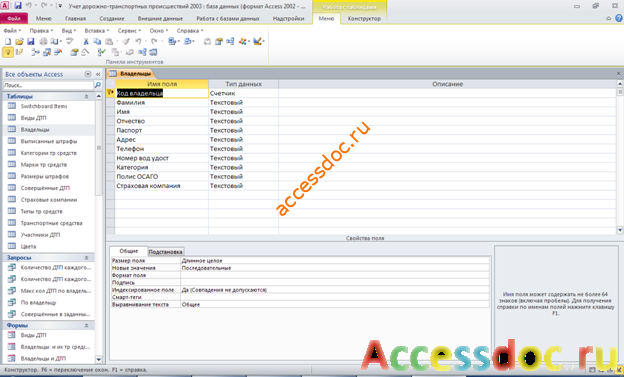
Task: Click the Размер поля value Длинное целое
Action: [x=335, y=261]
